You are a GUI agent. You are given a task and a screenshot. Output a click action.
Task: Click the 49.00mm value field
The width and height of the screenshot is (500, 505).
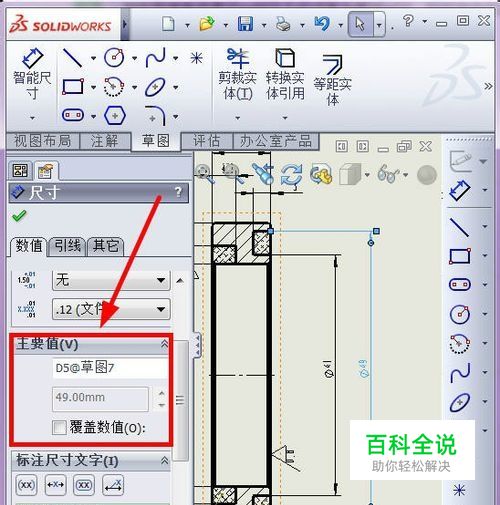point(100,399)
